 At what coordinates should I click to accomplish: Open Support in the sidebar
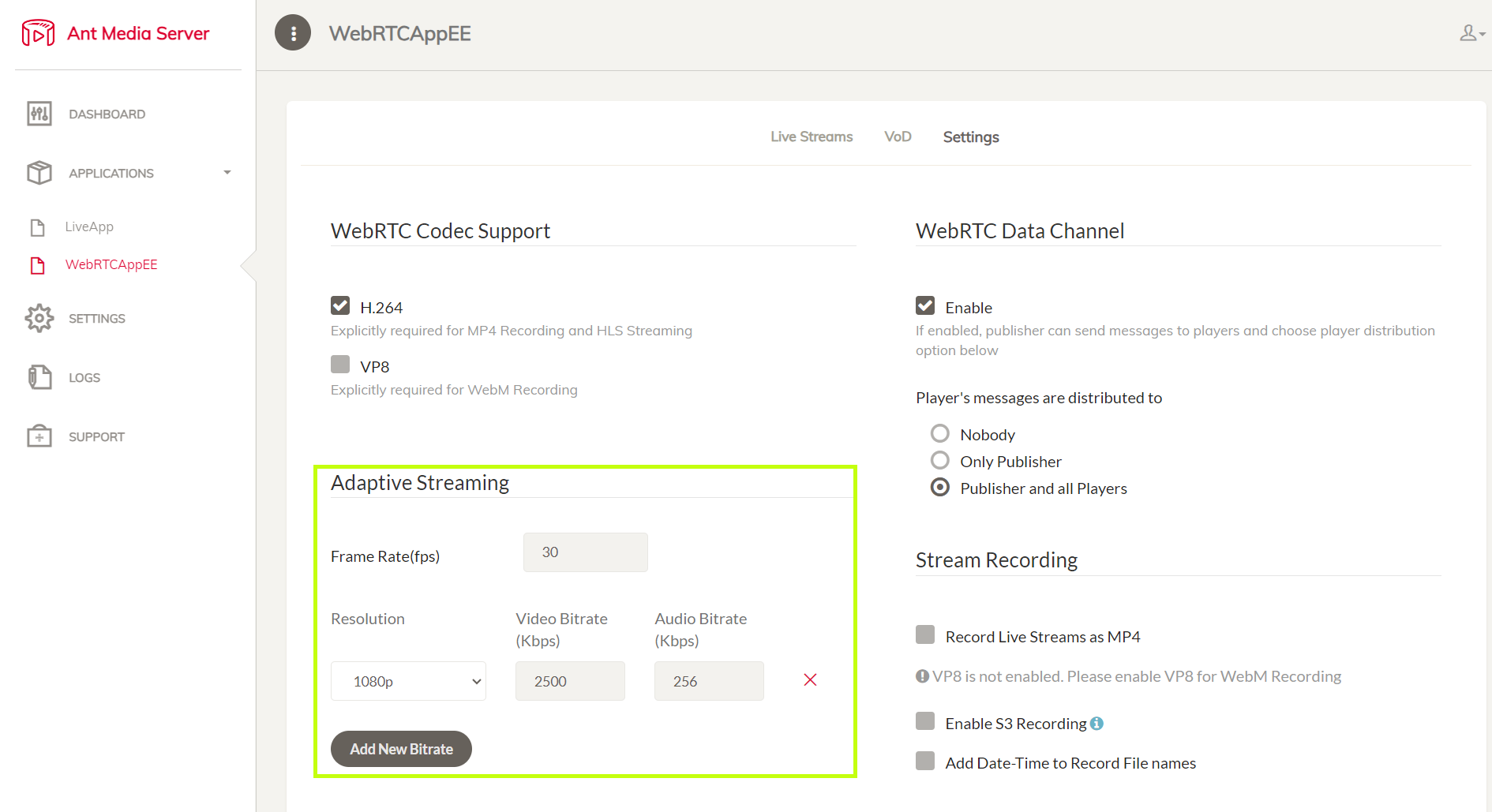(96, 437)
